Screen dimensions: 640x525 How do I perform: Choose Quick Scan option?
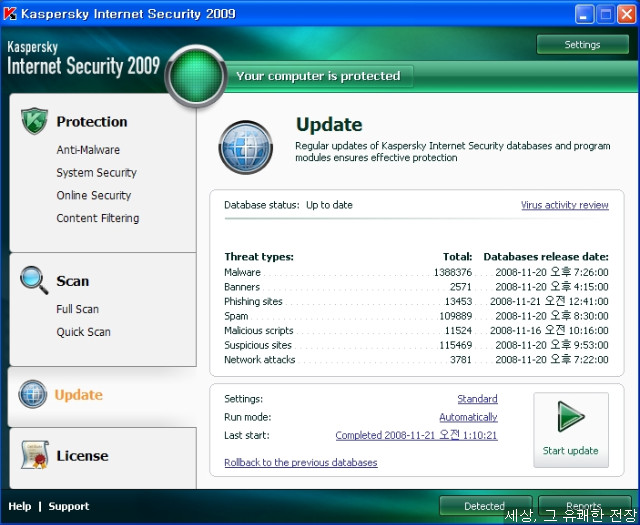(x=83, y=332)
